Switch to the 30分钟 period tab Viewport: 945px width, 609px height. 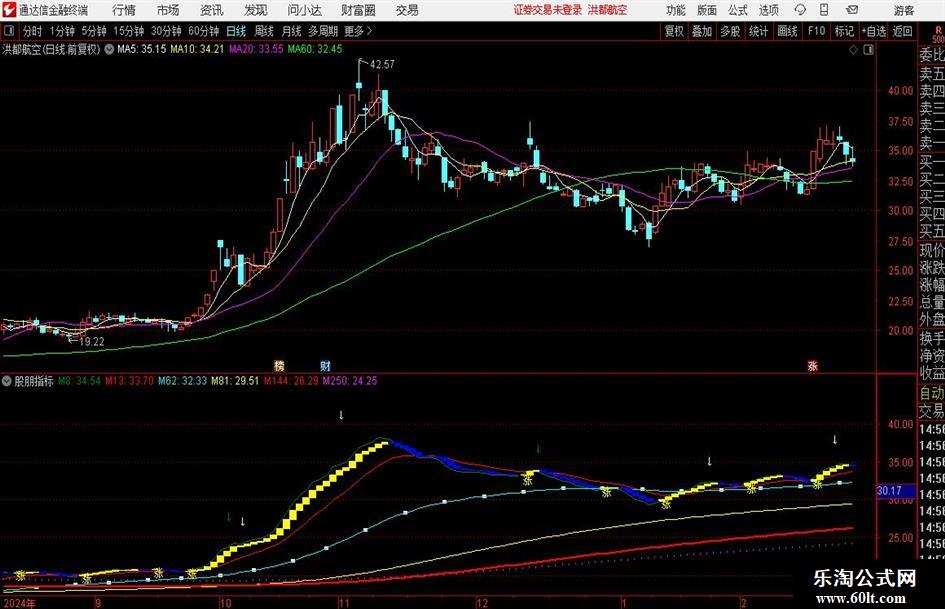[166, 31]
